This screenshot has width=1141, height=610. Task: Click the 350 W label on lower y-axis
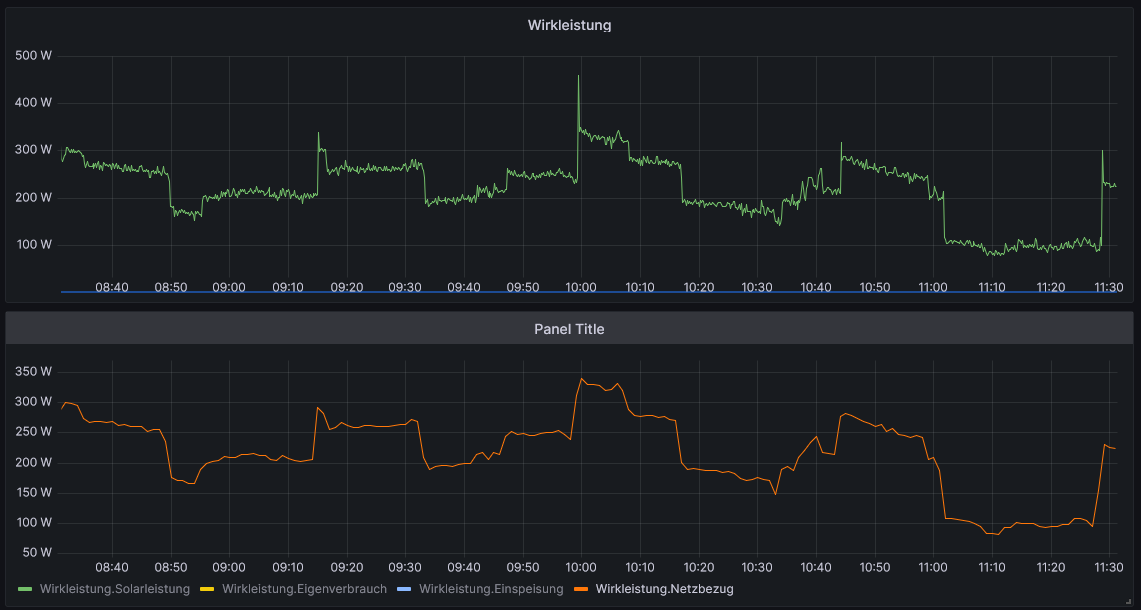[34, 372]
